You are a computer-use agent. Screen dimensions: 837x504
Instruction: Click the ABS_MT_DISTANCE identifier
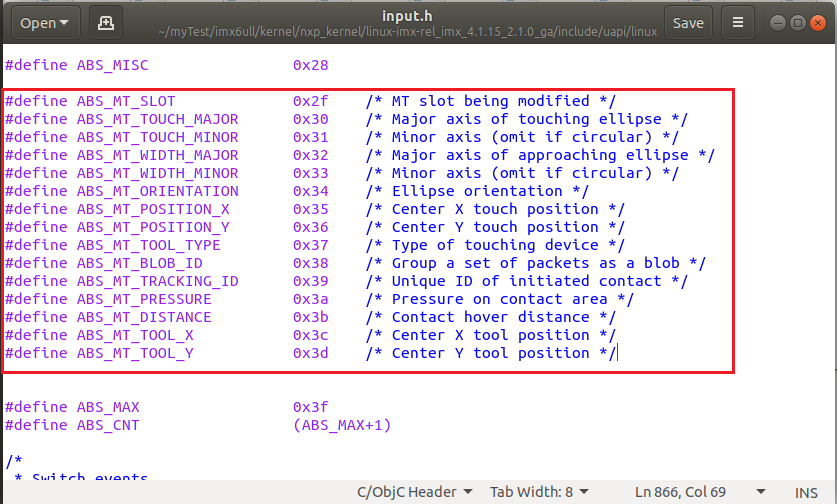(x=144, y=317)
